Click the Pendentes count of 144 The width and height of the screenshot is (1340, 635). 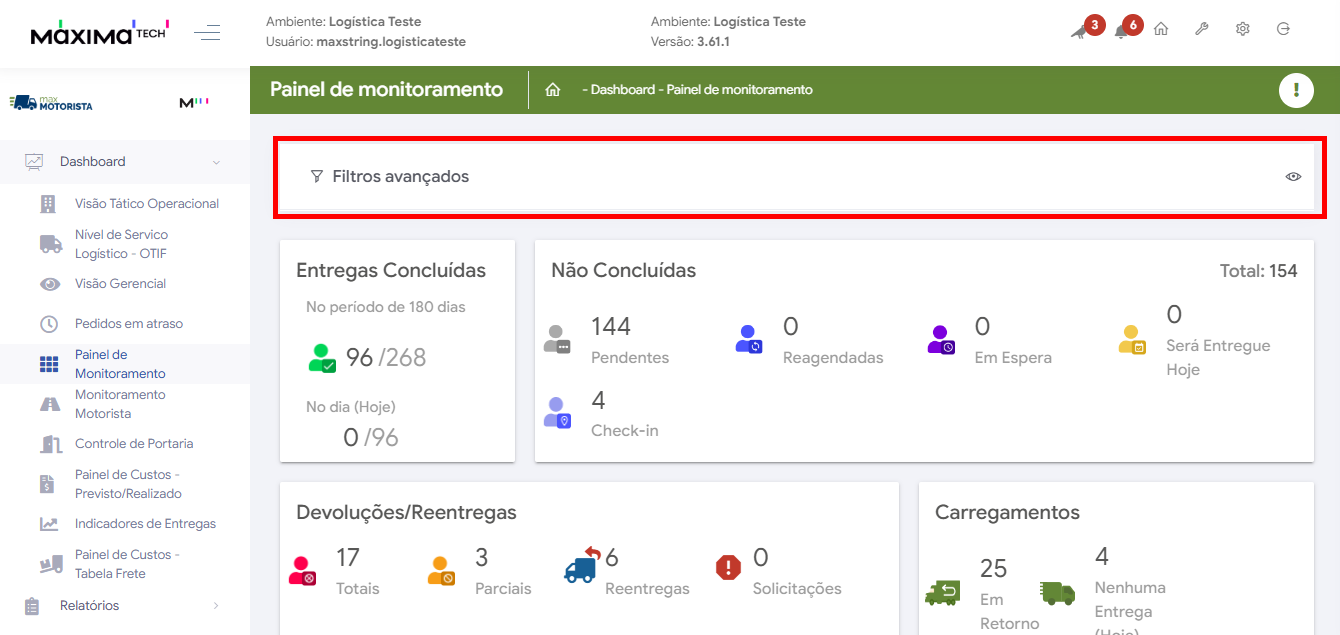[x=611, y=327]
